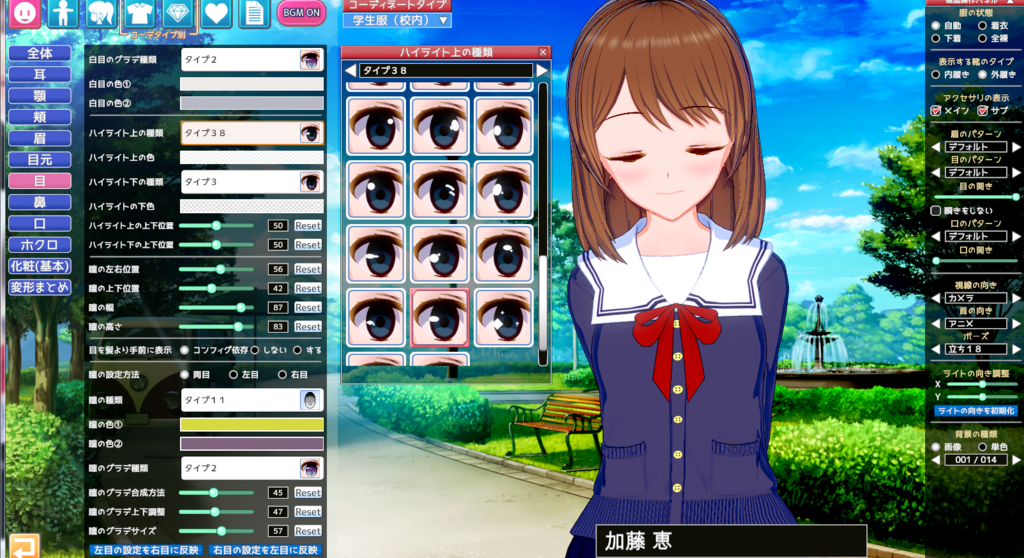
Task: Select the currently highlighted タイプ38 eye thumbnail
Action: [440, 318]
